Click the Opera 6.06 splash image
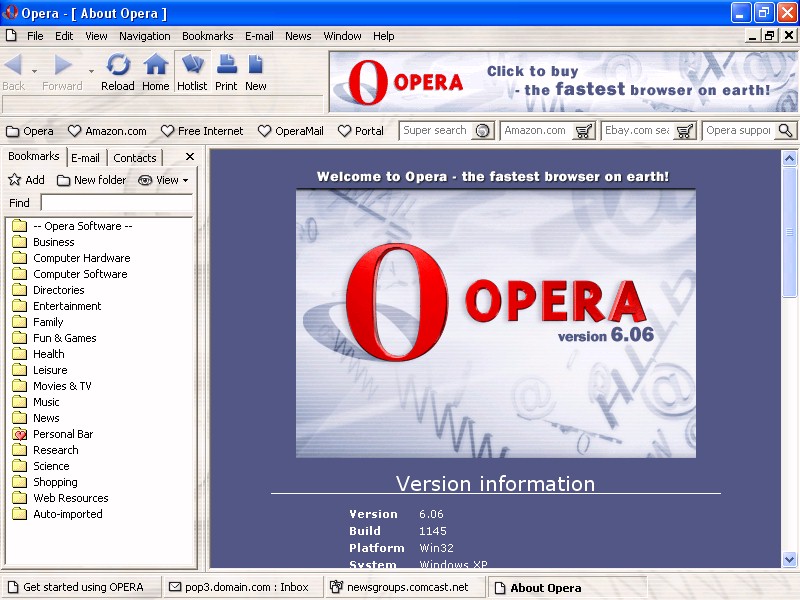The width and height of the screenshot is (800, 600). [x=495, y=323]
